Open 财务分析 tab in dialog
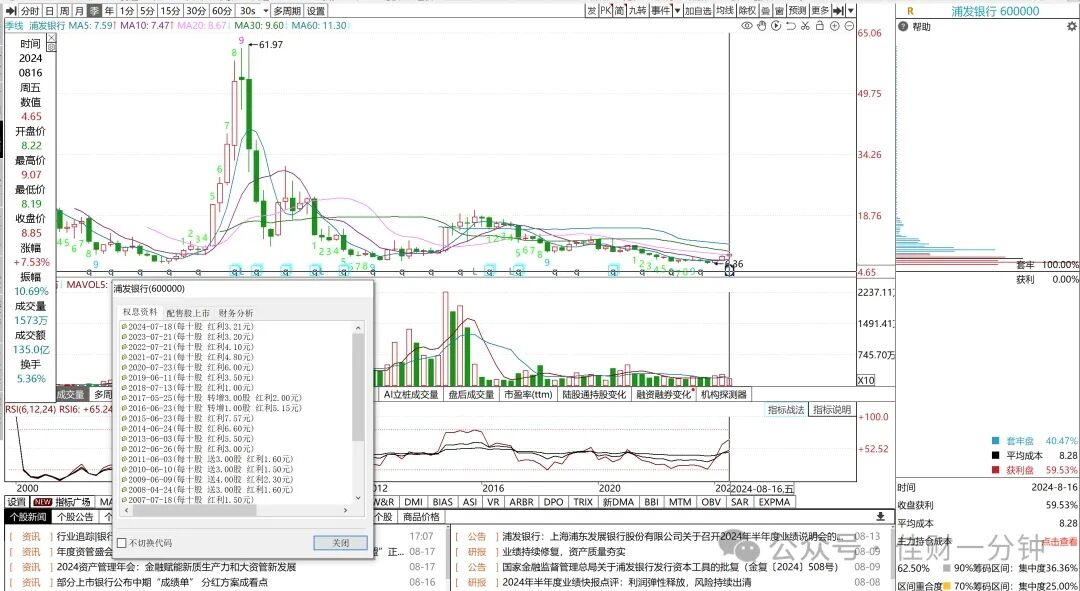This screenshot has width=1080, height=591. click(x=236, y=313)
